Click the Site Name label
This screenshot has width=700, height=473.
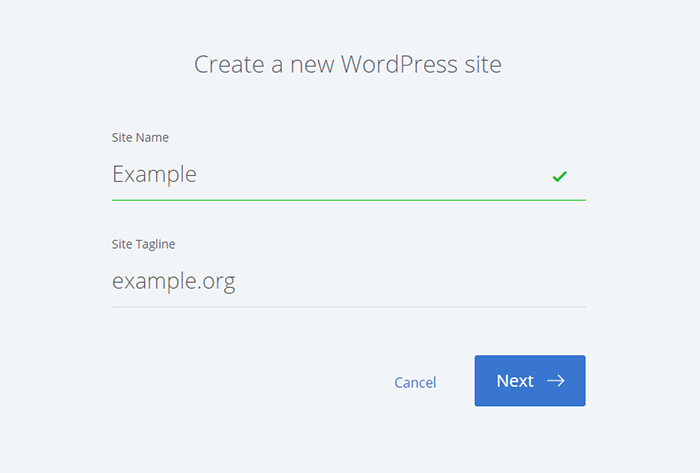(139, 137)
